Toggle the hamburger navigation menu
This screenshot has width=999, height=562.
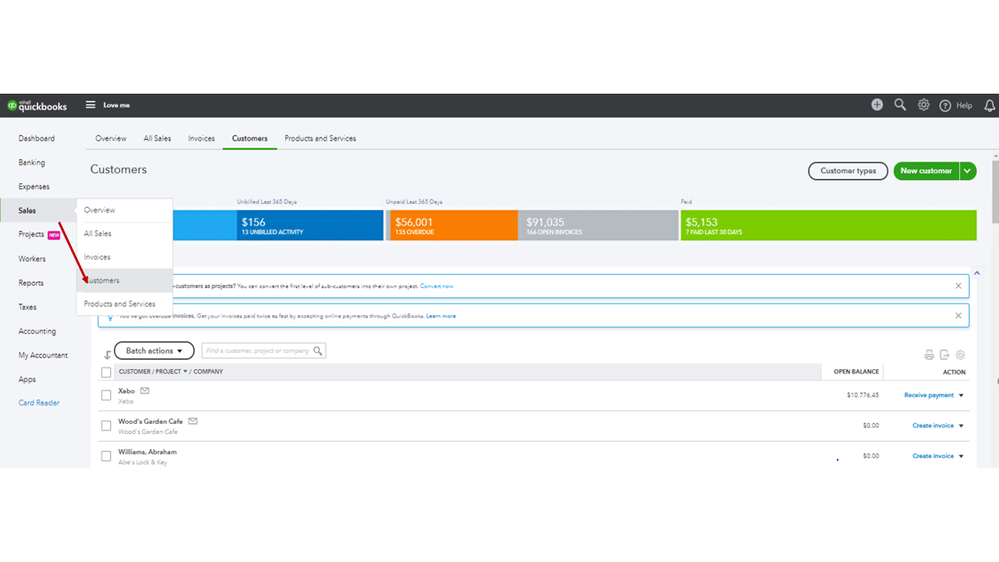pyautogui.click(x=90, y=105)
